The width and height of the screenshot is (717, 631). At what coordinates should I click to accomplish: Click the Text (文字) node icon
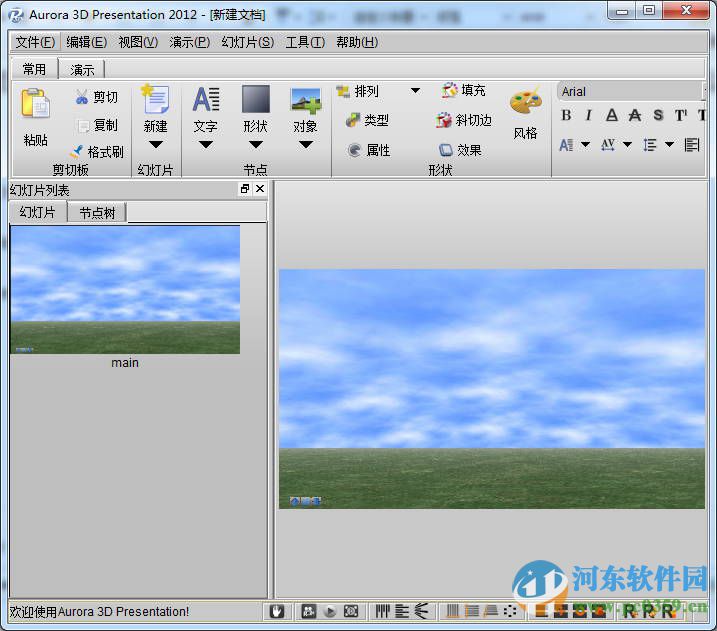[x=206, y=99]
